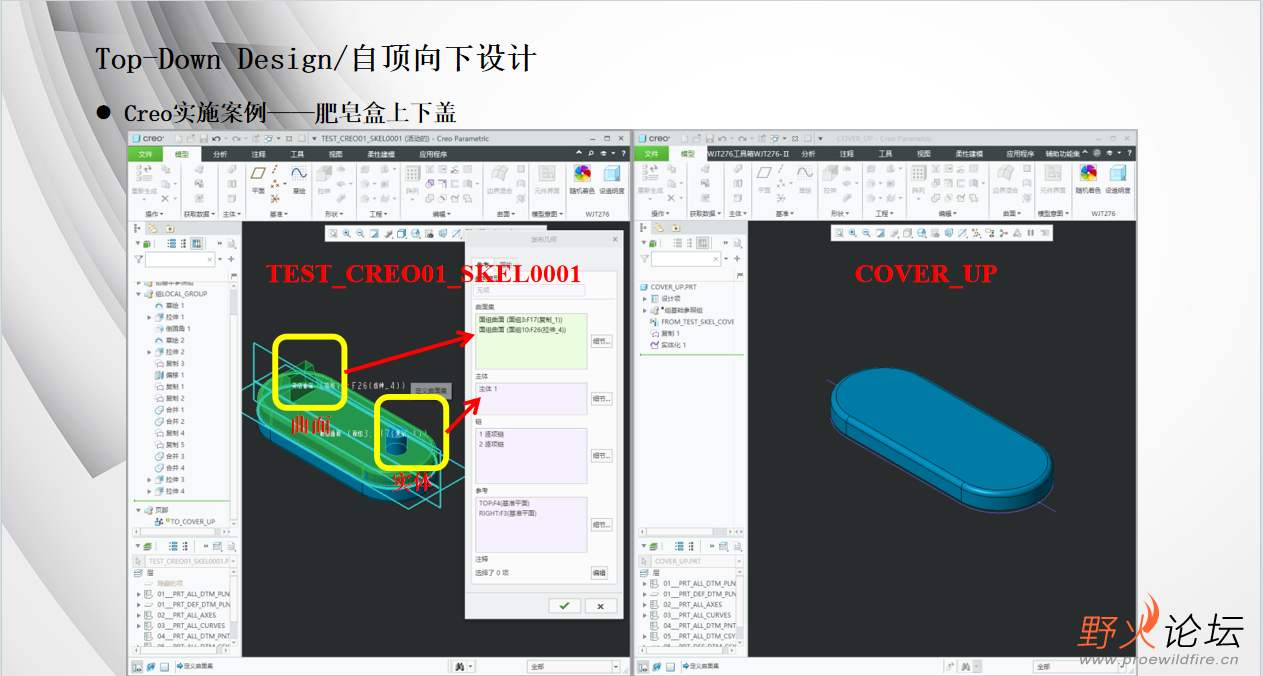This screenshot has height=676, width=1263.
Task: Click the New file icon in COVER_UP window
Action: [x=685, y=138]
